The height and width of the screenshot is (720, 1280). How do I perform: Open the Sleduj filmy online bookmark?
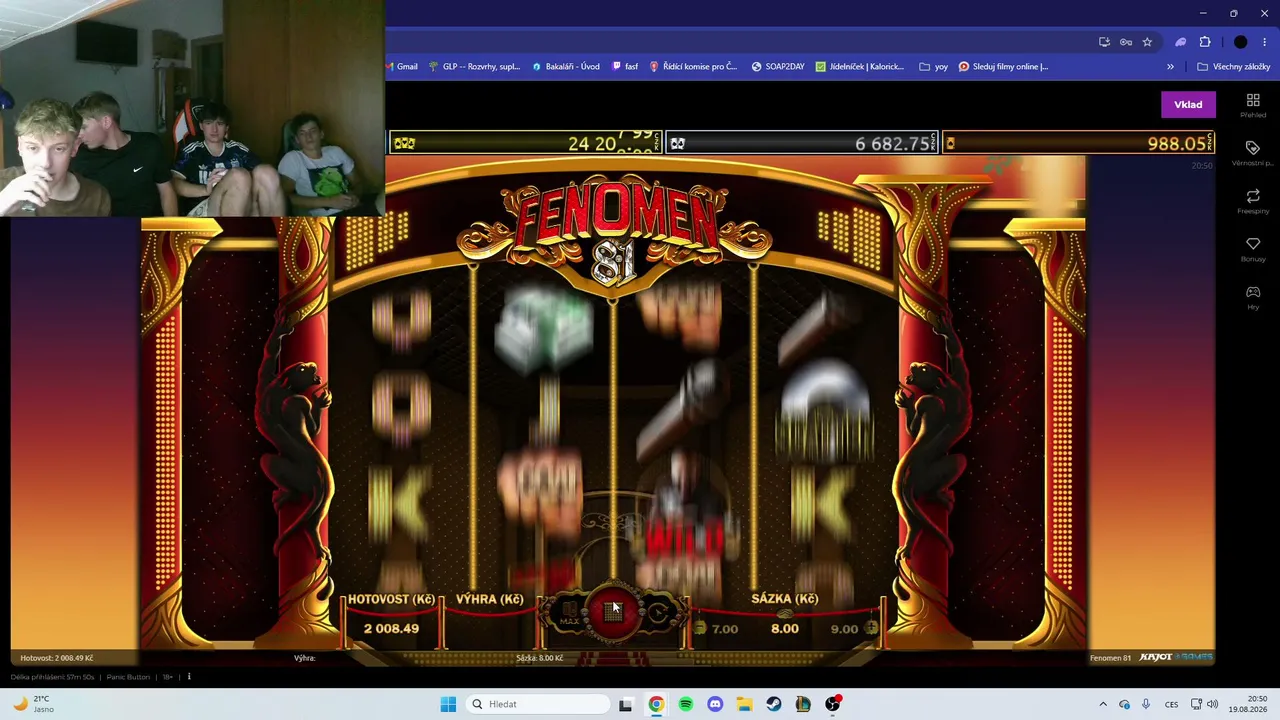pos(1004,67)
